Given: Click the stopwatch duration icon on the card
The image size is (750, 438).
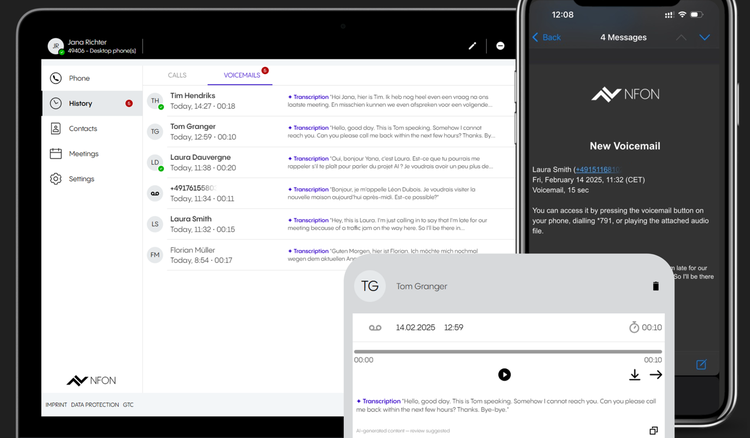Looking at the screenshot, I should click(634, 328).
